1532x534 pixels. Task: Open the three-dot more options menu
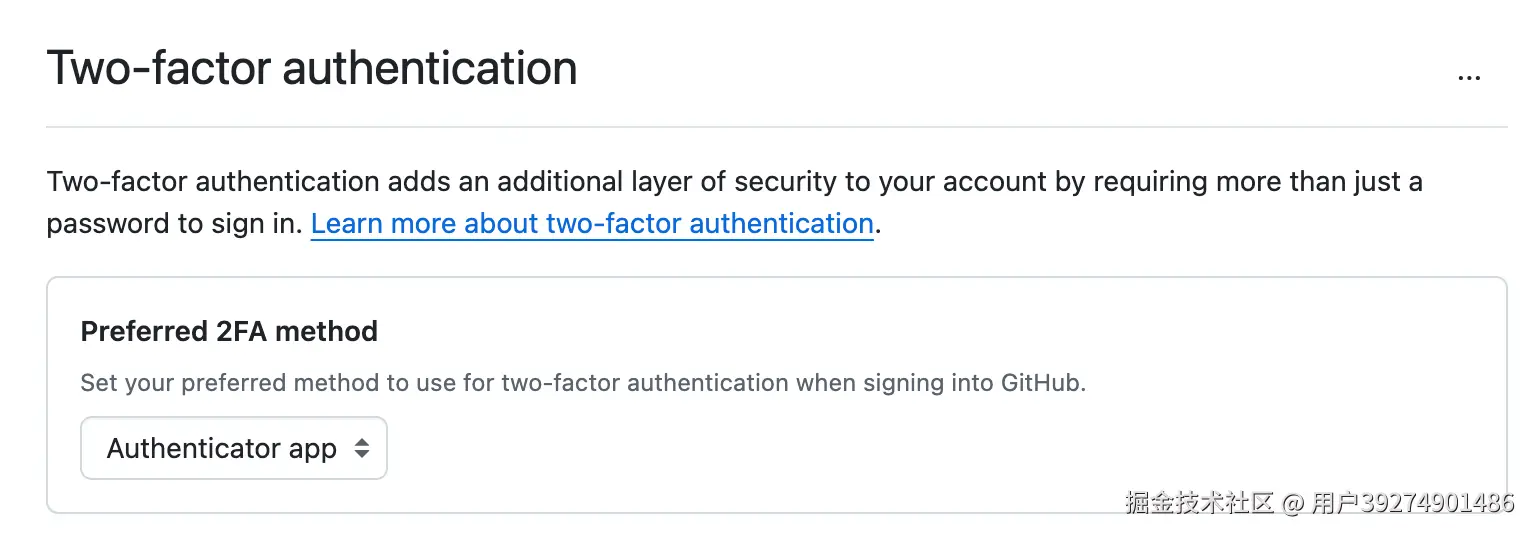pyautogui.click(x=1468, y=77)
